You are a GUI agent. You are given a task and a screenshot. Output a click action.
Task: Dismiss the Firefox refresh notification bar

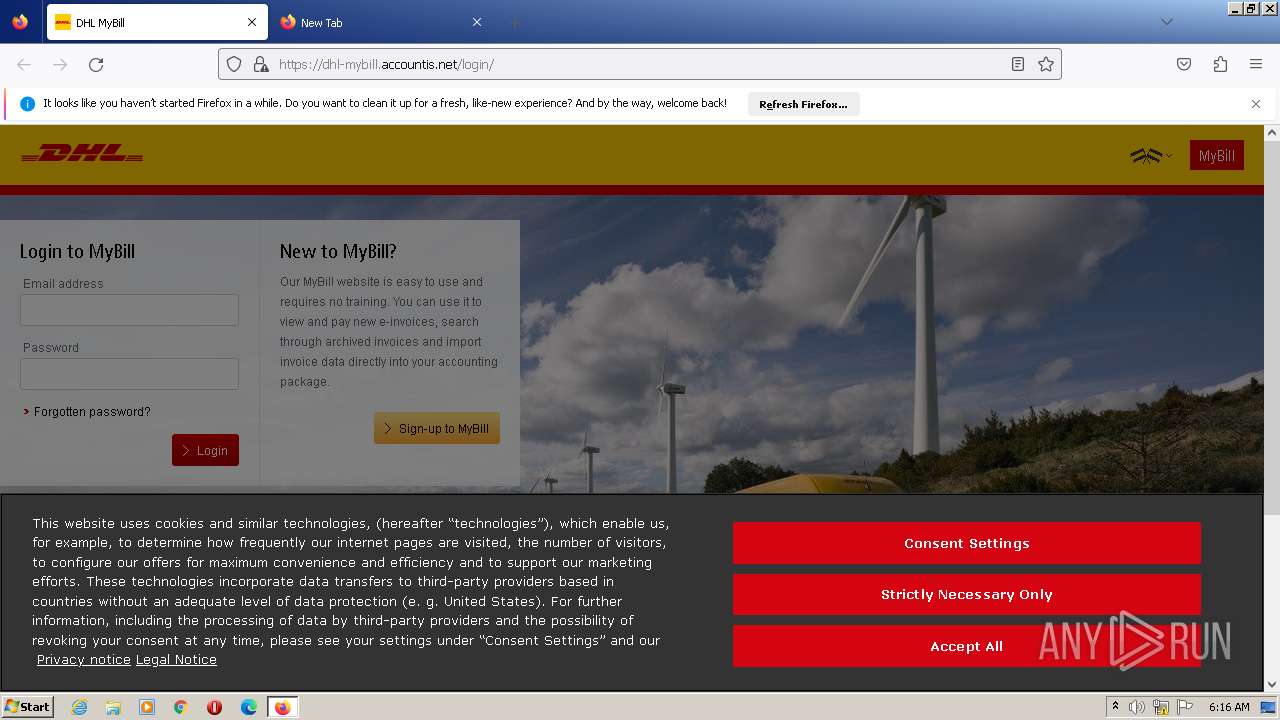[1256, 104]
